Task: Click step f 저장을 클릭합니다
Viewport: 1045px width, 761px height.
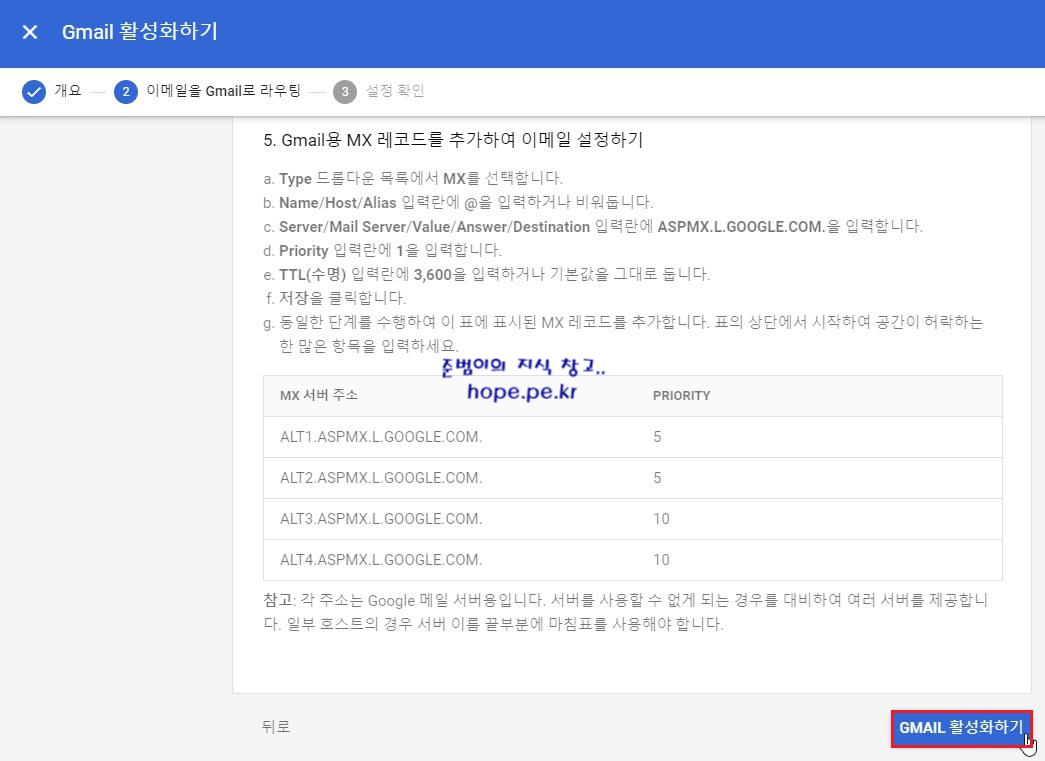Action: pos(335,298)
